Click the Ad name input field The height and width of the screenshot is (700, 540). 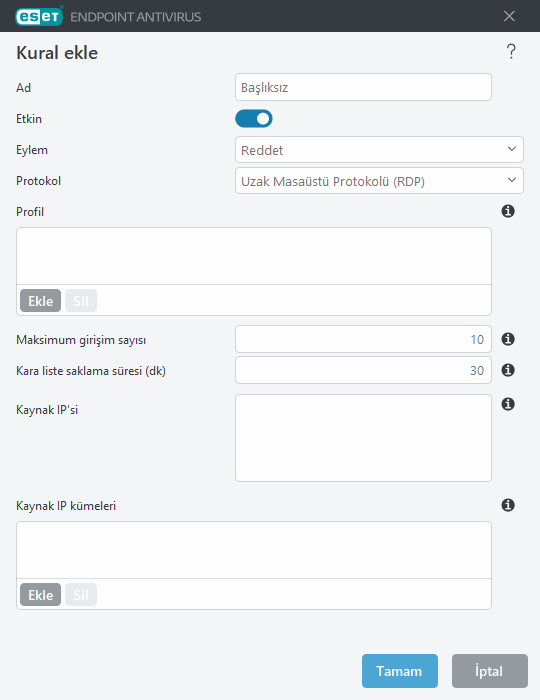point(363,87)
